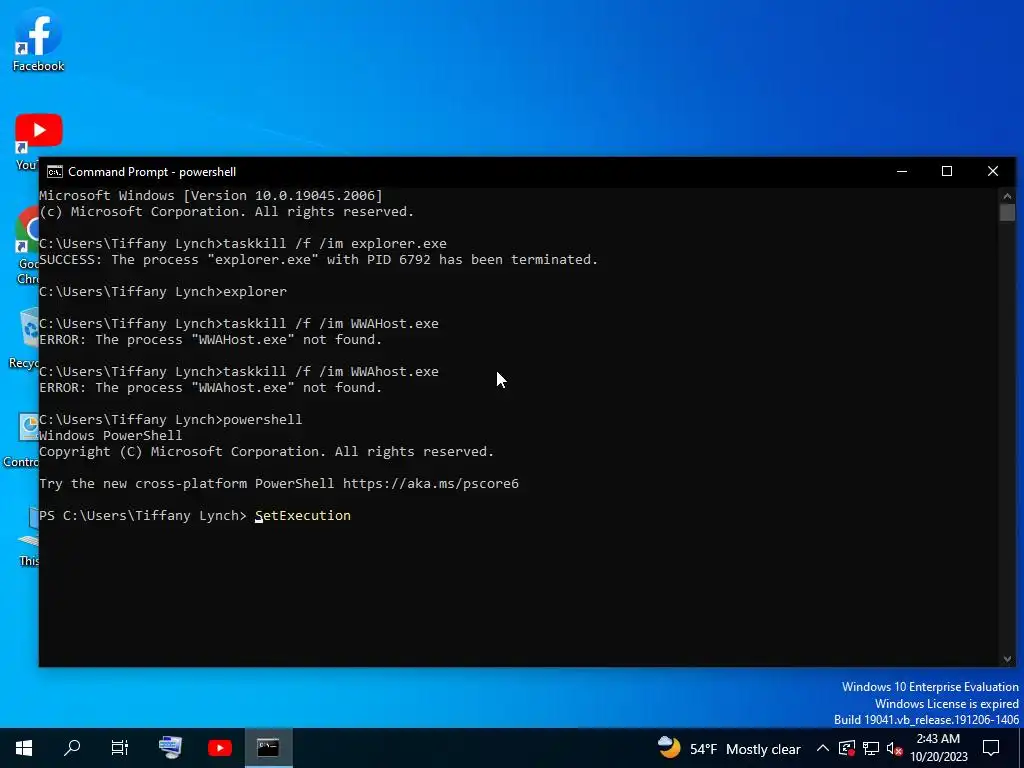Maximize the Command Prompt window

click(x=947, y=171)
